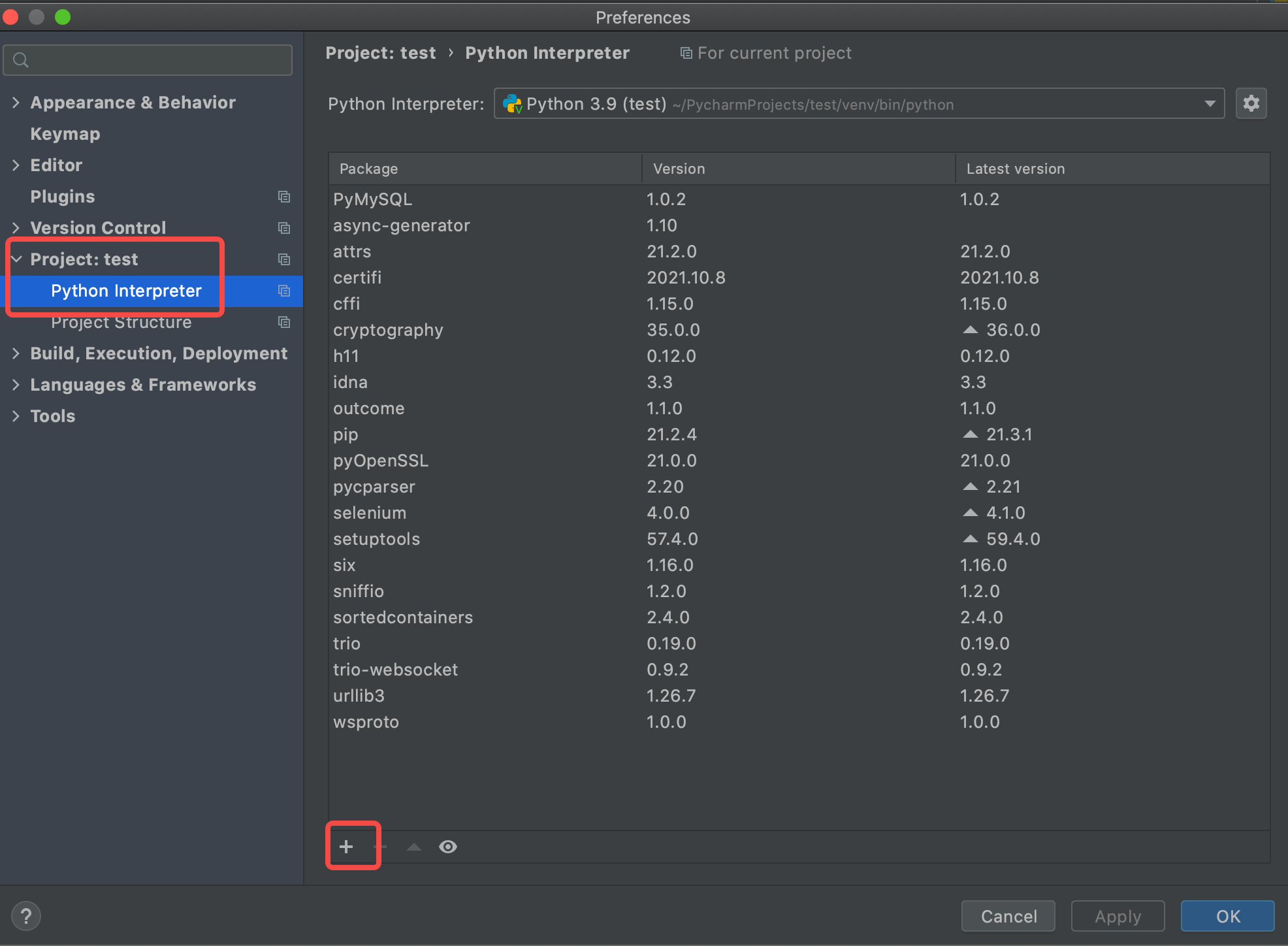Click project-level icon next to Plugins
Image resolution: width=1288 pixels, height=946 pixels.
point(284,197)
